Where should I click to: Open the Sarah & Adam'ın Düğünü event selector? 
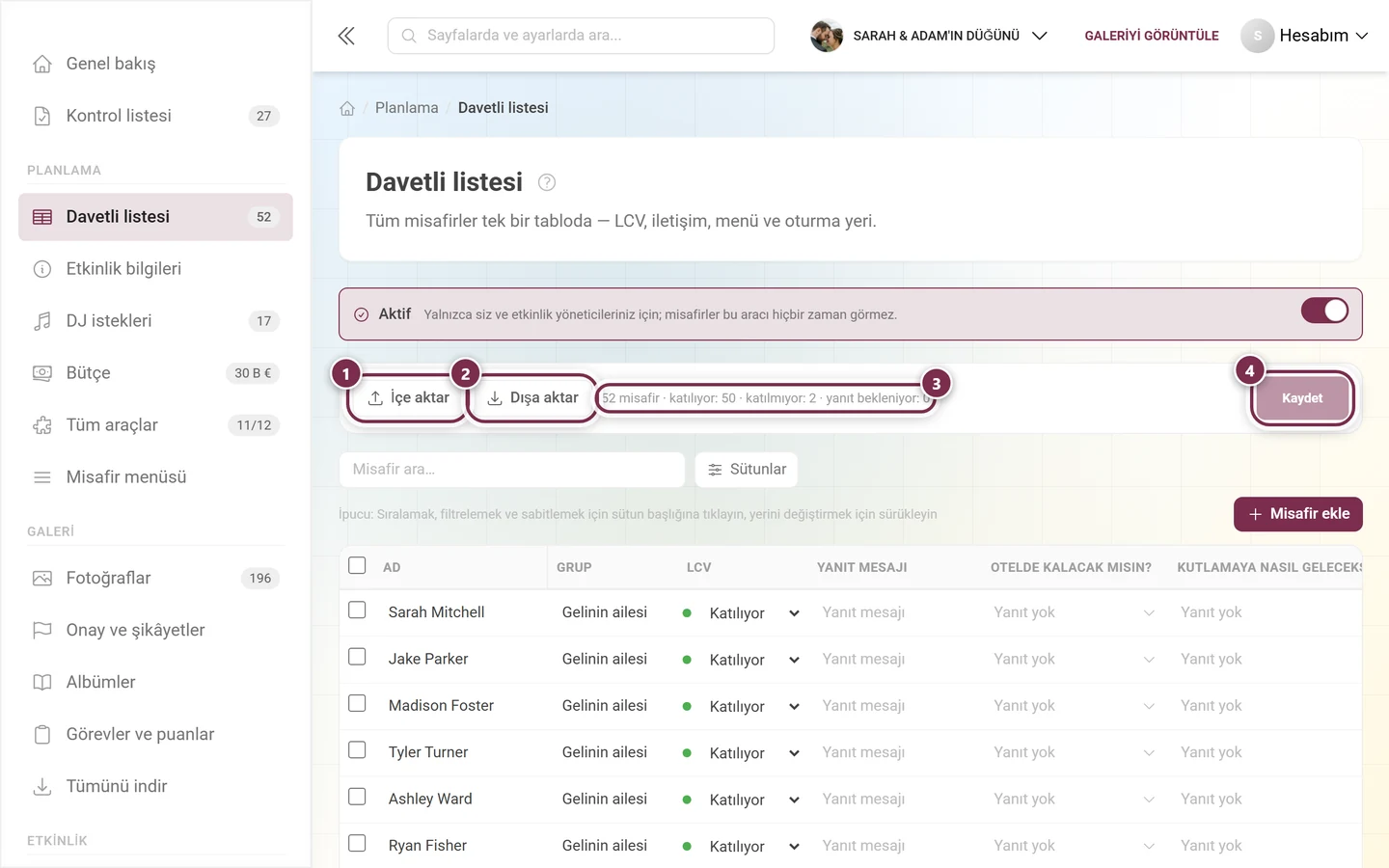click(929, 36)
